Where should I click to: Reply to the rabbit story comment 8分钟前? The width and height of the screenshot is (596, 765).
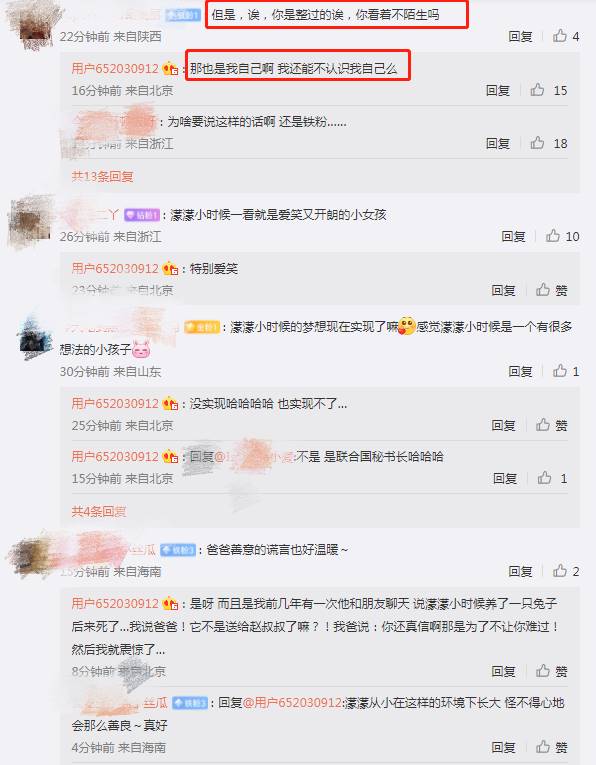[x=503, y=671]
